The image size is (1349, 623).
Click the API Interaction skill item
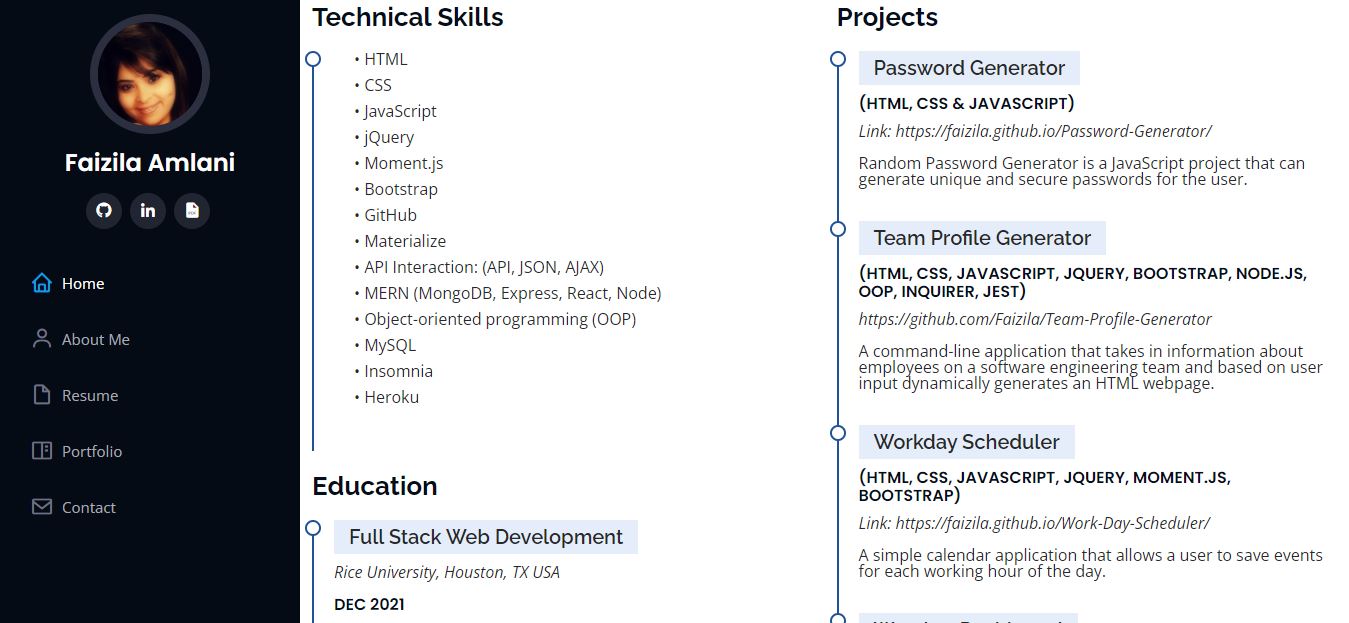[x=484, y=267]
